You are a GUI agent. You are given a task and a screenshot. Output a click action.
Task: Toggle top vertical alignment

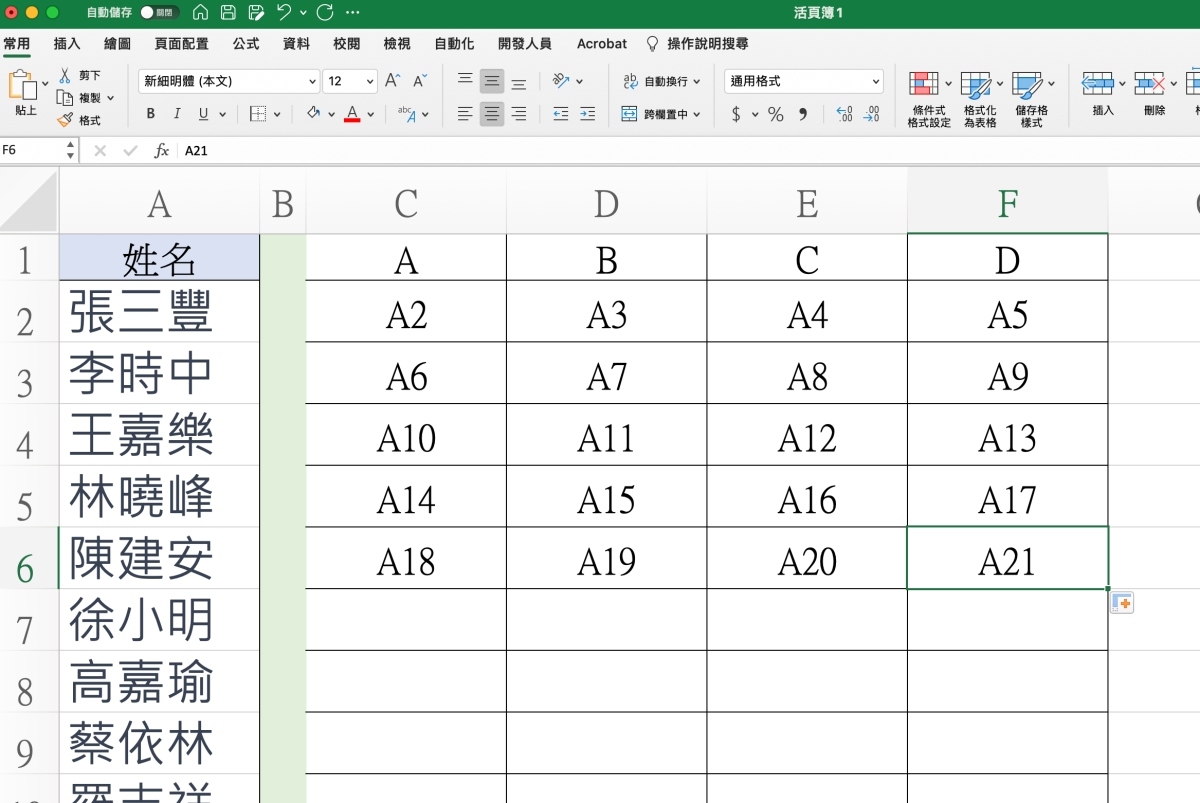tap(465, 81)
